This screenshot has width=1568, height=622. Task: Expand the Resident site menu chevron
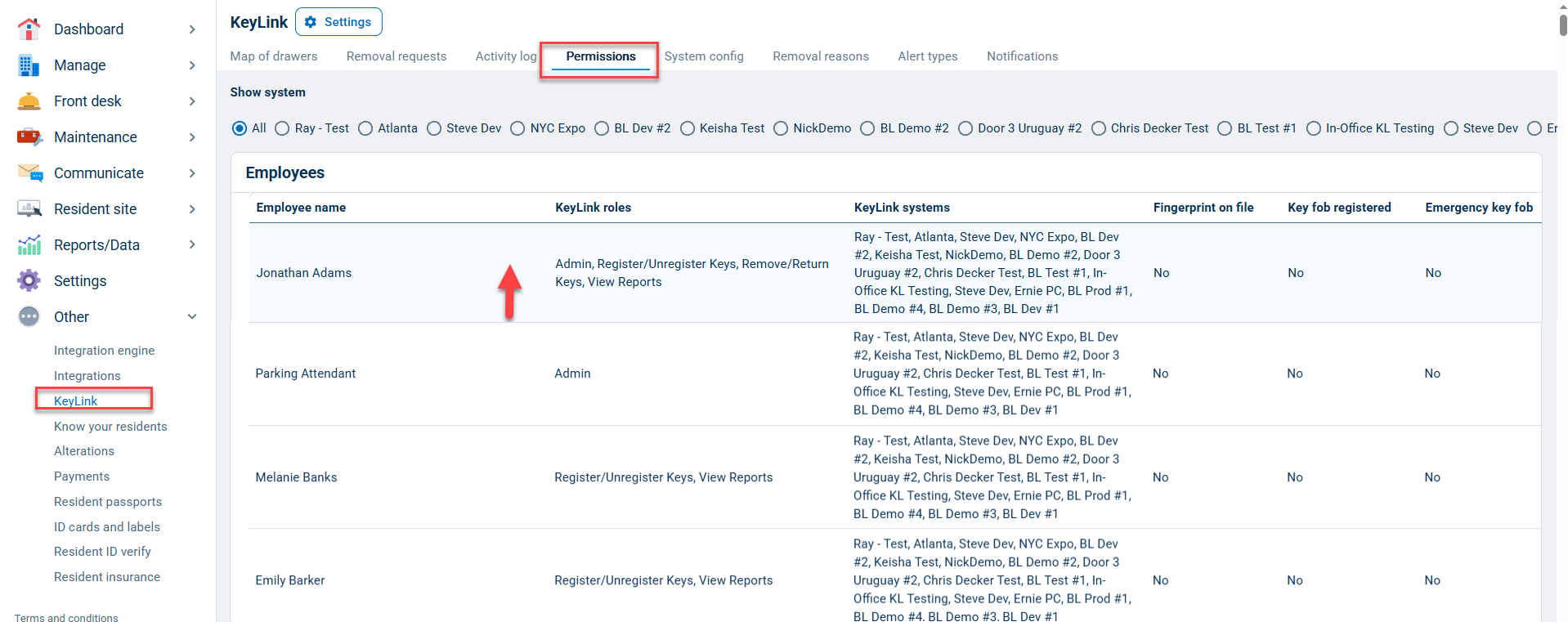click(192, 209)
